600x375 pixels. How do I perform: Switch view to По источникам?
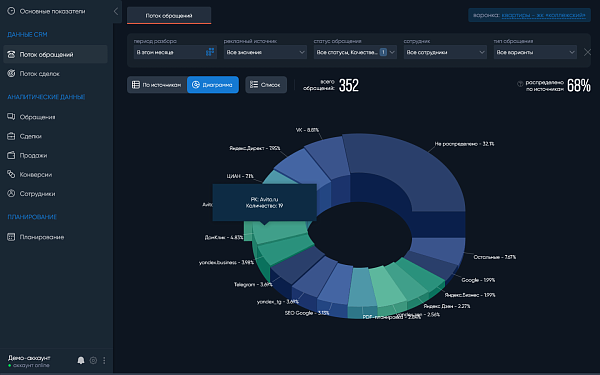tap(157, 85)
